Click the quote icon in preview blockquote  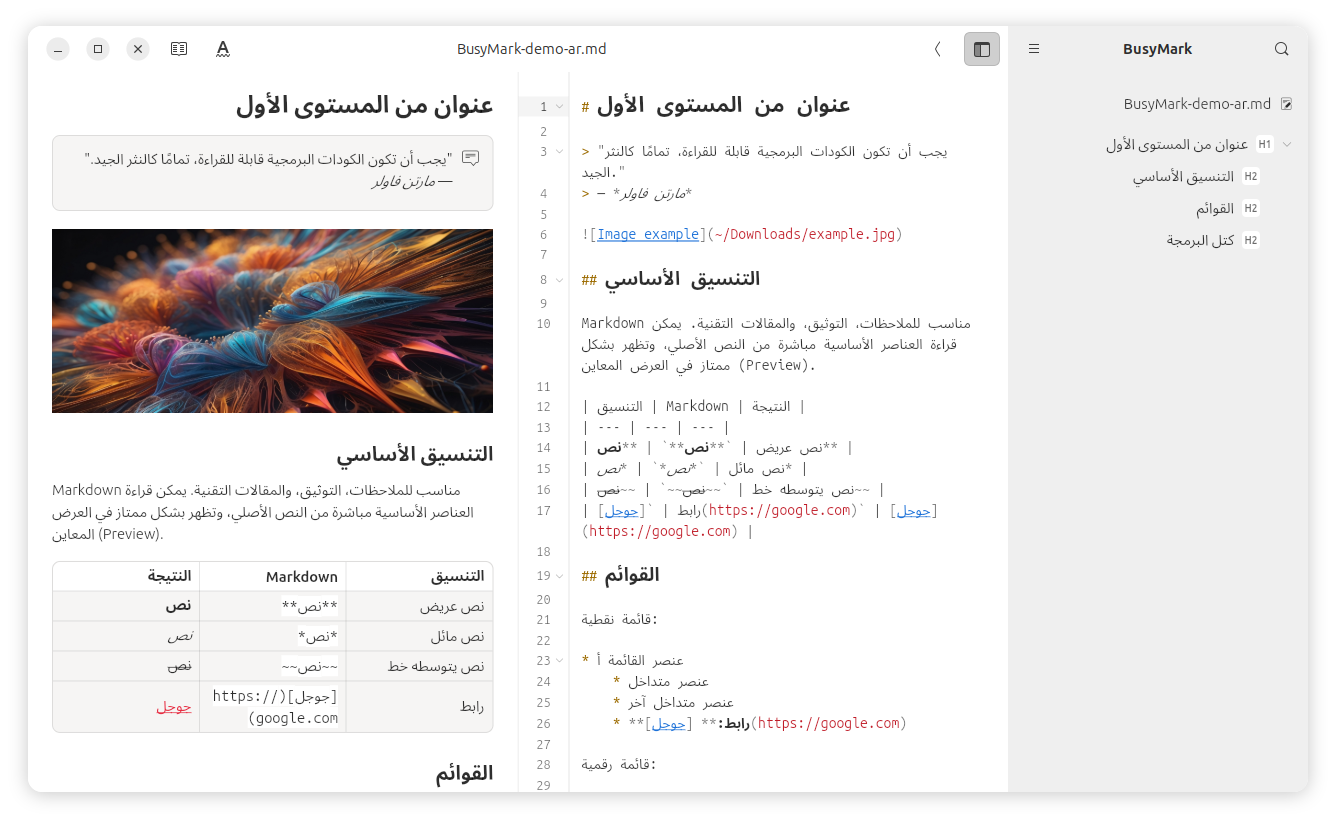(x=471, y=158)
